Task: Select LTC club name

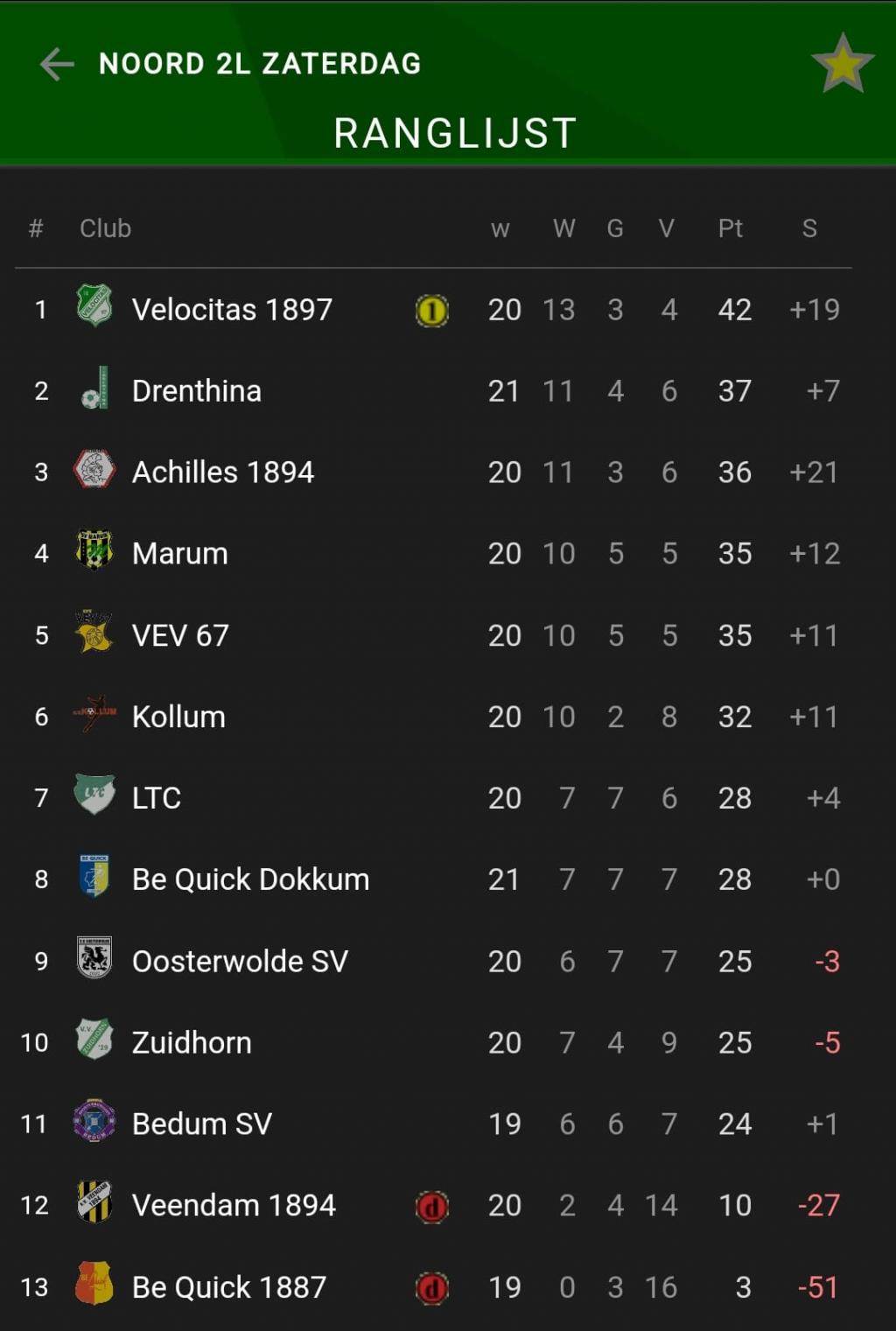Action: click(157, 798)
